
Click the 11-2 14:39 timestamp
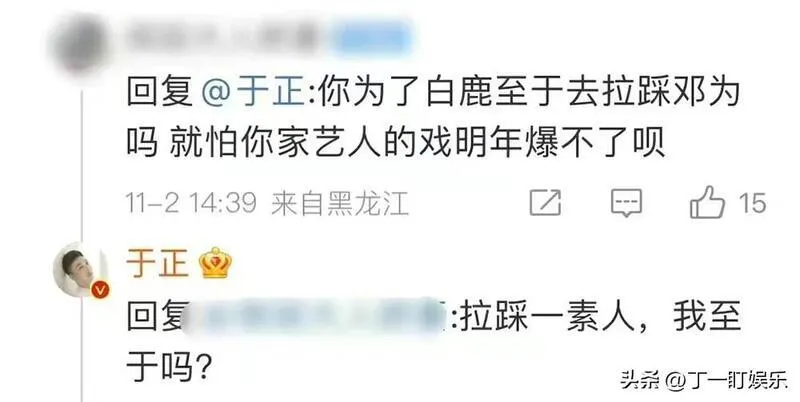(x=191, y=203)
